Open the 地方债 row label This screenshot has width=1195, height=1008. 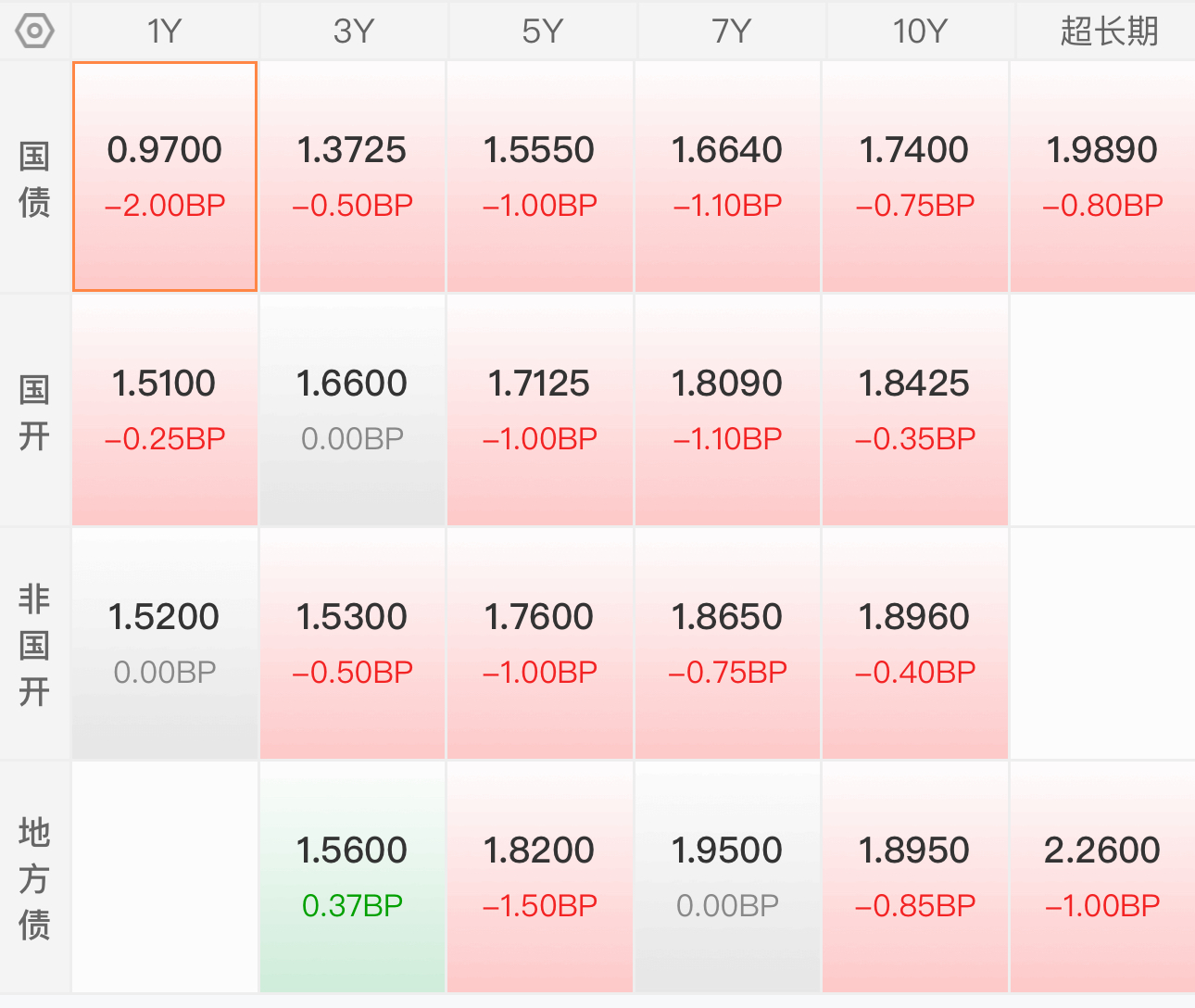pos(34,877)
